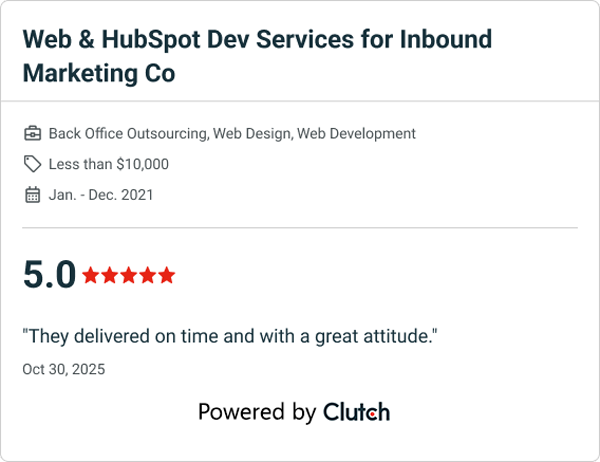Click the horizontal divider above the rating
Image resolution: width=600 pixels, height=462 pixels.
[300, 228]
